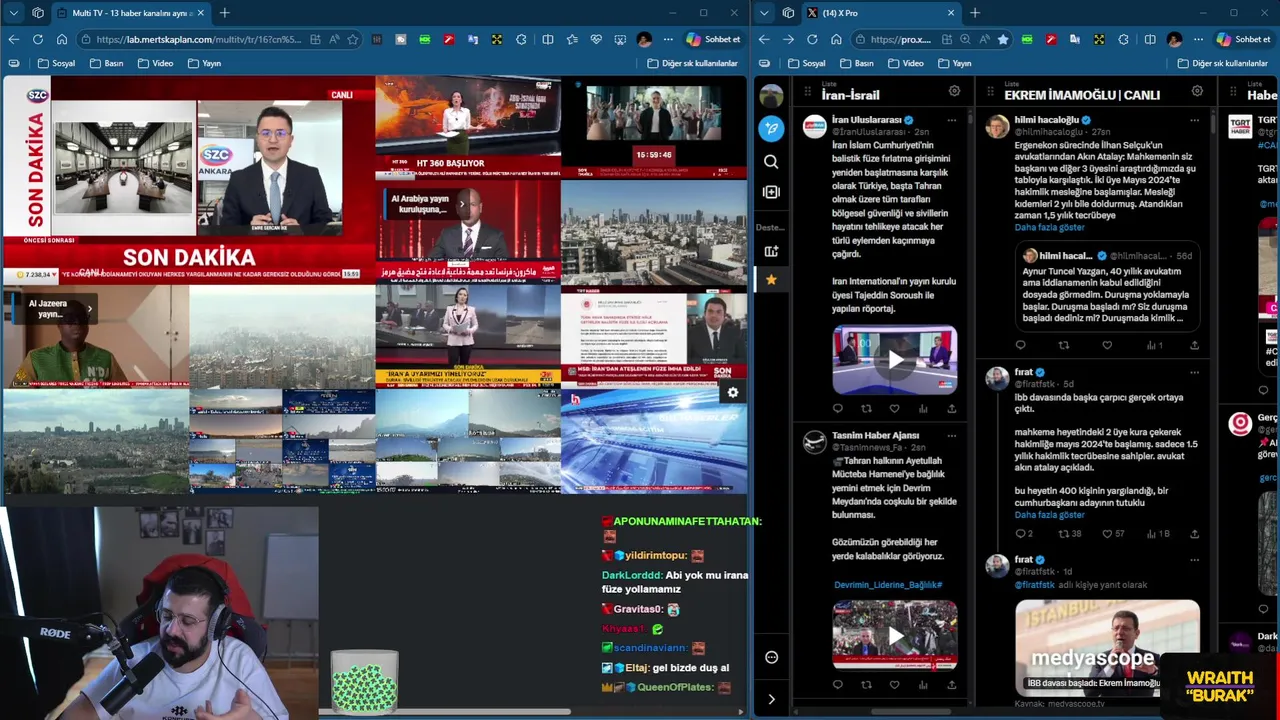Go back in the X Pro browser
This screenshot has width=1280, height=720.
[764, 39]
